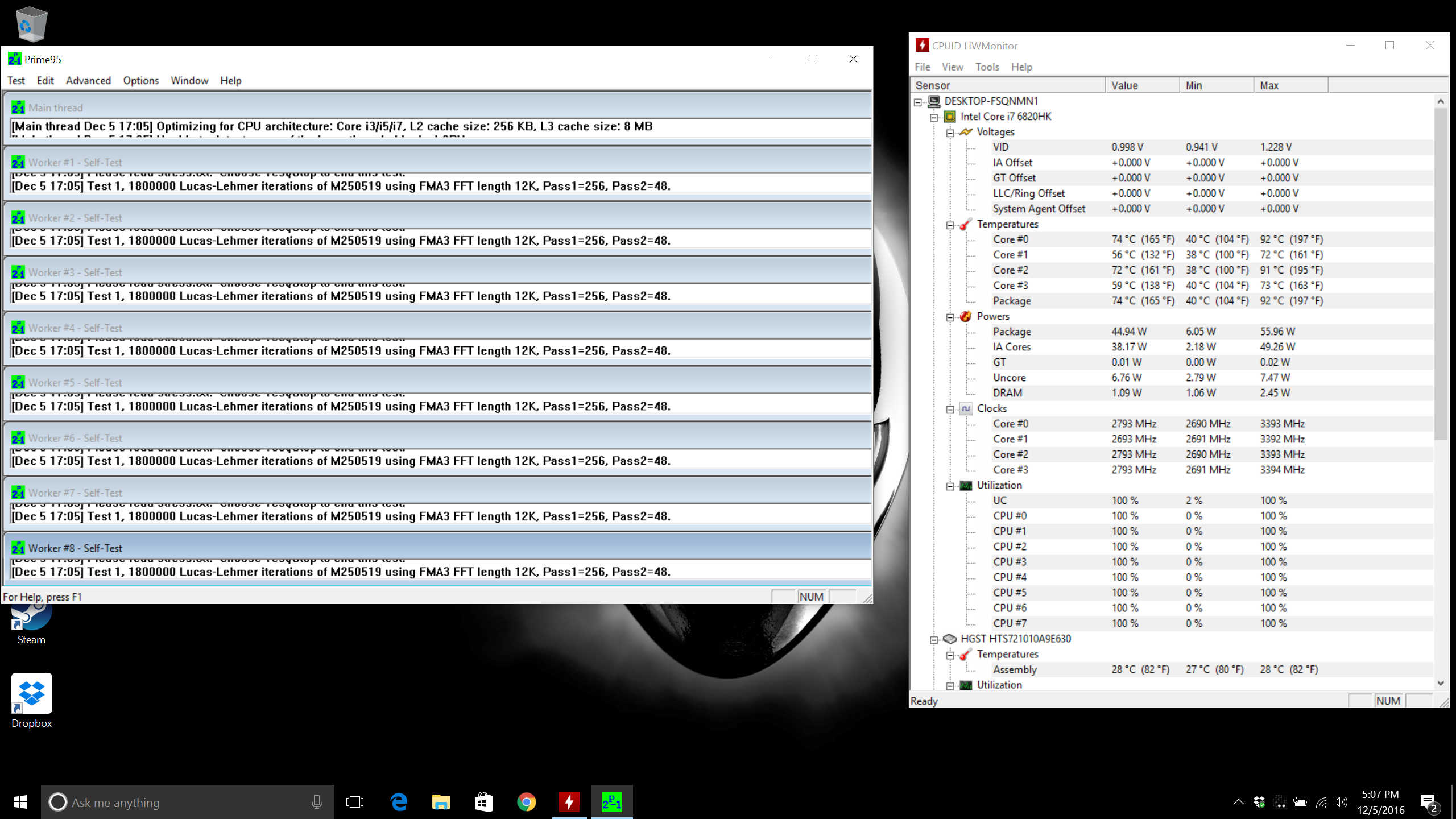Open the Help menu in Prime95
Screen dimensions: 1456x819
point(231,80)
